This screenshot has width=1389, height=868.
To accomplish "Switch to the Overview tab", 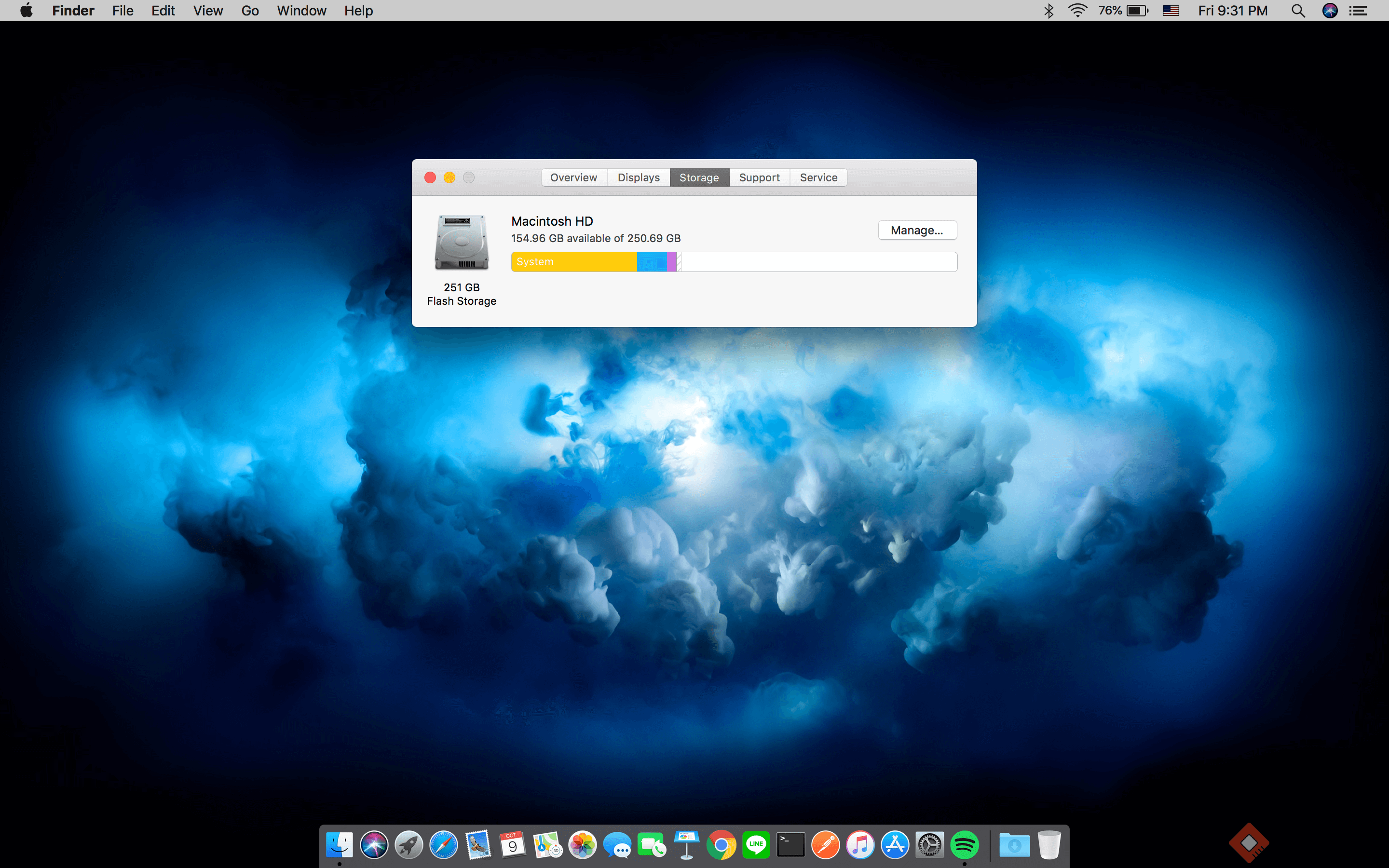I will [x=573, y=177].
